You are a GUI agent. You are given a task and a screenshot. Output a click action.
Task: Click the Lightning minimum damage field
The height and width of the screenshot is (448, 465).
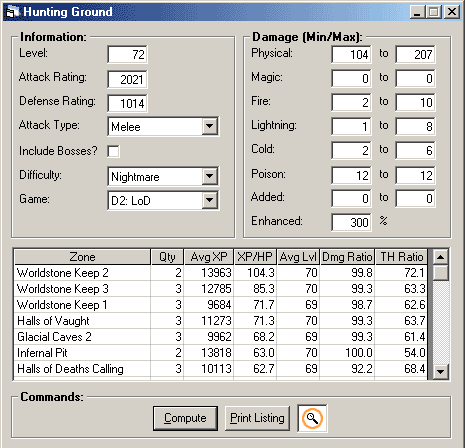tap(351, 126)
